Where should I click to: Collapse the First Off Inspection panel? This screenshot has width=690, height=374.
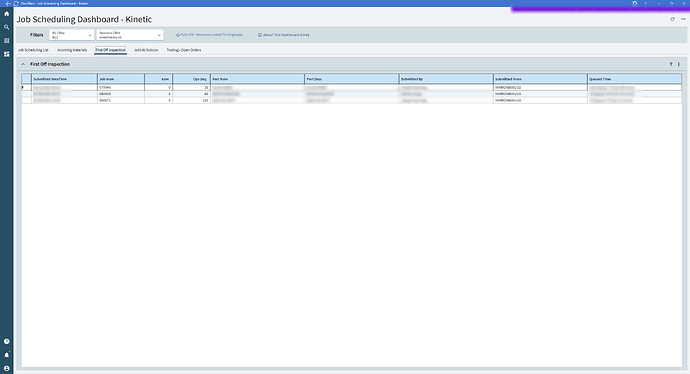23,64
